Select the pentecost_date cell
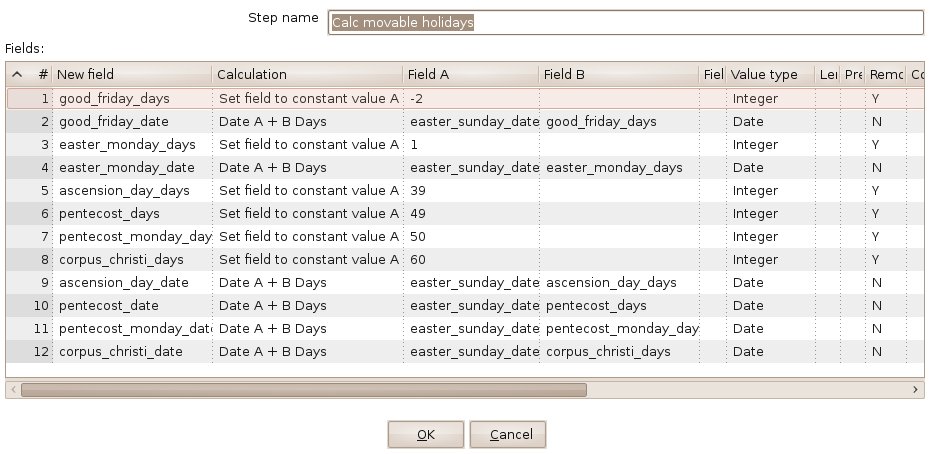 point(132,306)
